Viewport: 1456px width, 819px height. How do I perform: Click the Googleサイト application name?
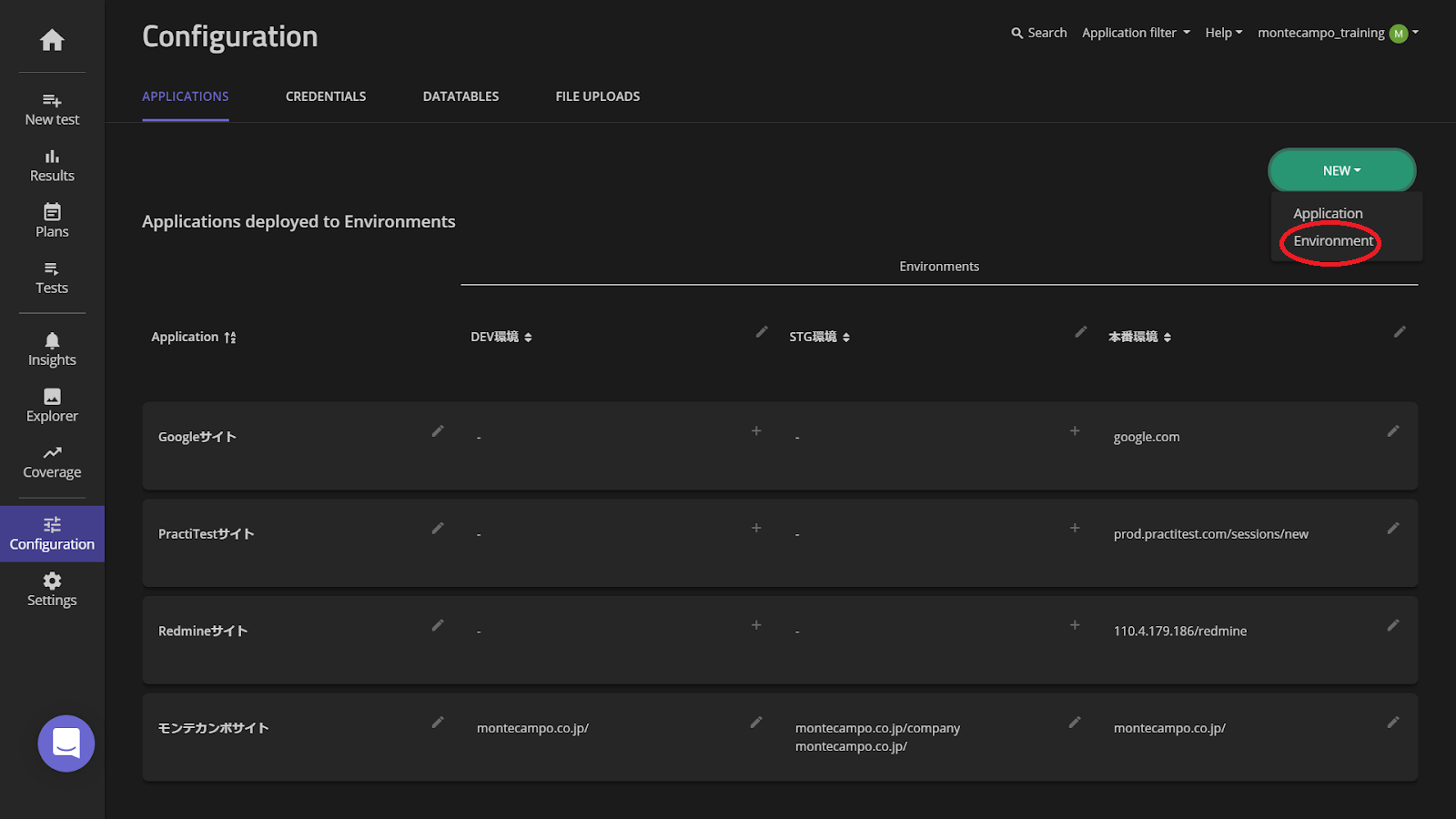197,437
